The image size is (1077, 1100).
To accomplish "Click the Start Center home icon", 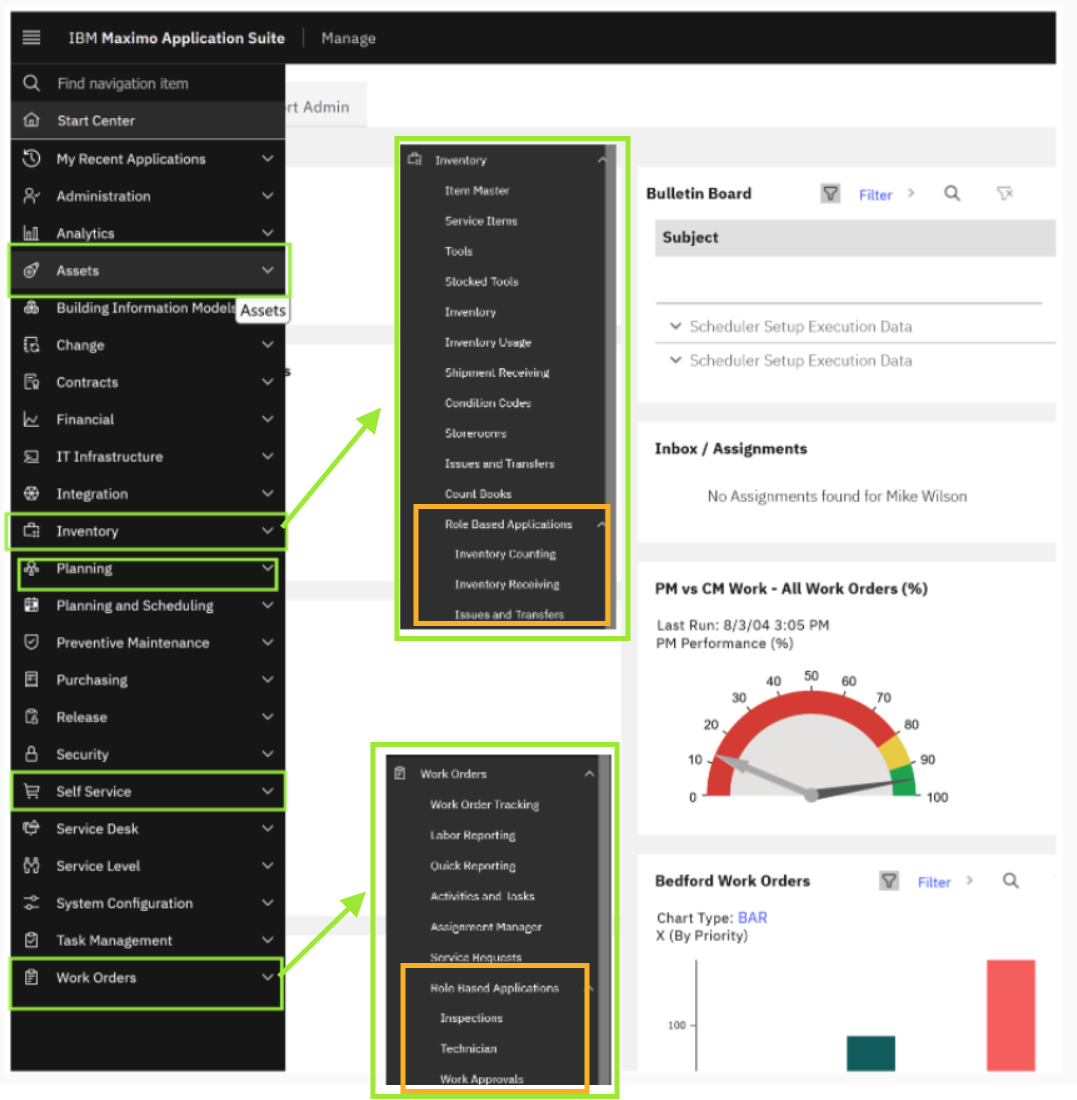I will coord(32,120).
